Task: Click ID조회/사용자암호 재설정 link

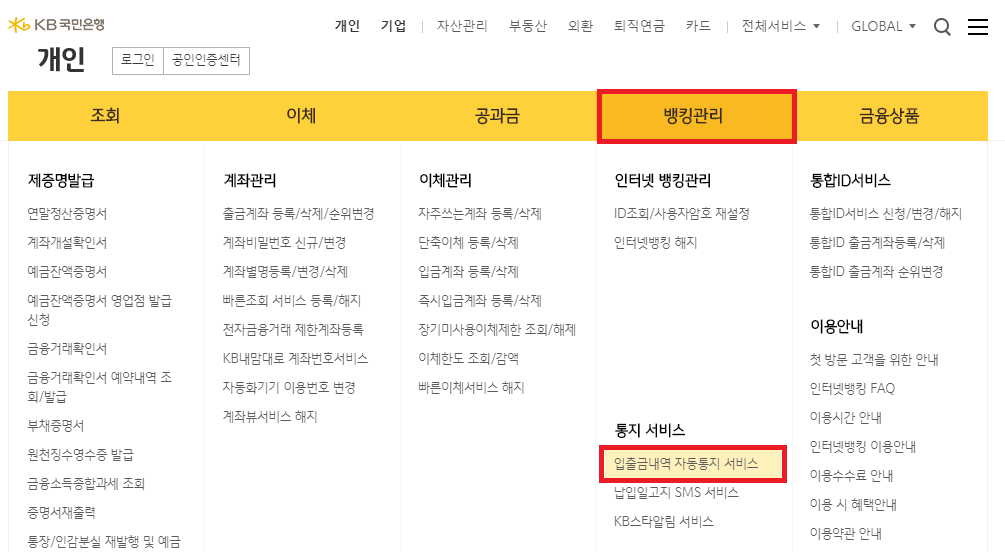Action: click(x=681, y=214)
